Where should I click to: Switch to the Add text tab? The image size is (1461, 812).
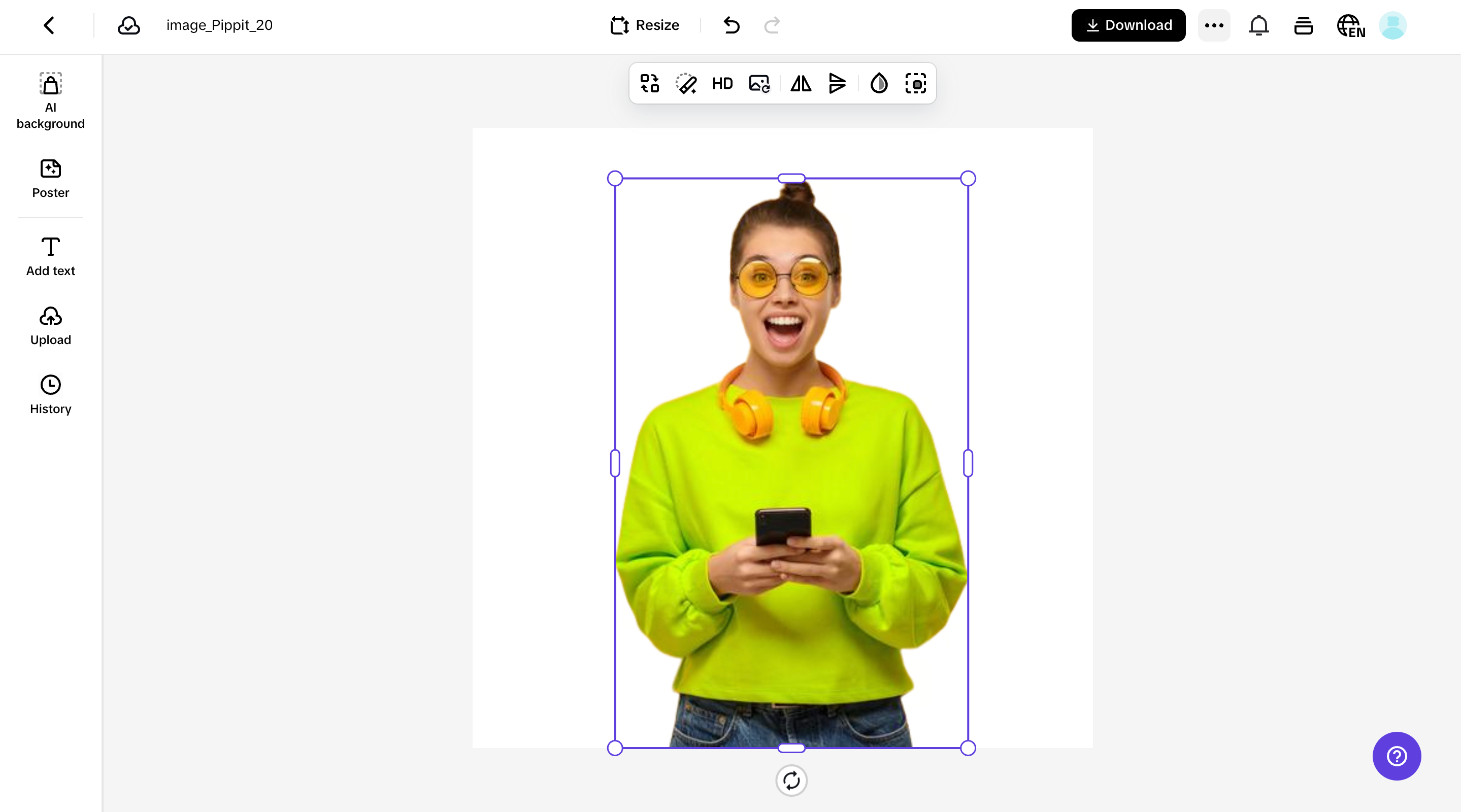tap(50, 256)
